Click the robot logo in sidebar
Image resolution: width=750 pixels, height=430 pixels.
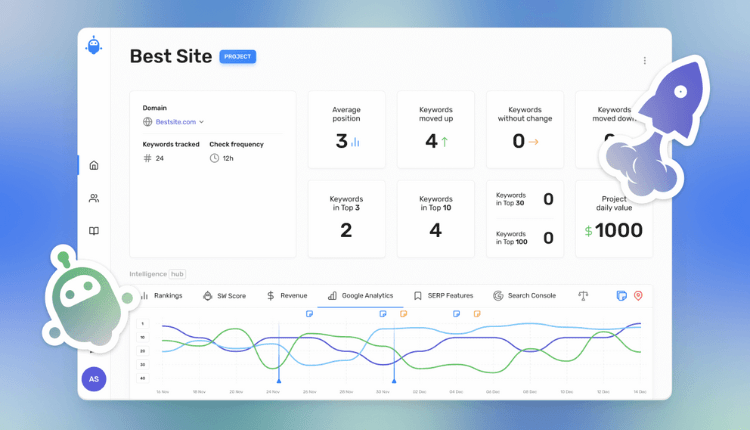[94, 45]
